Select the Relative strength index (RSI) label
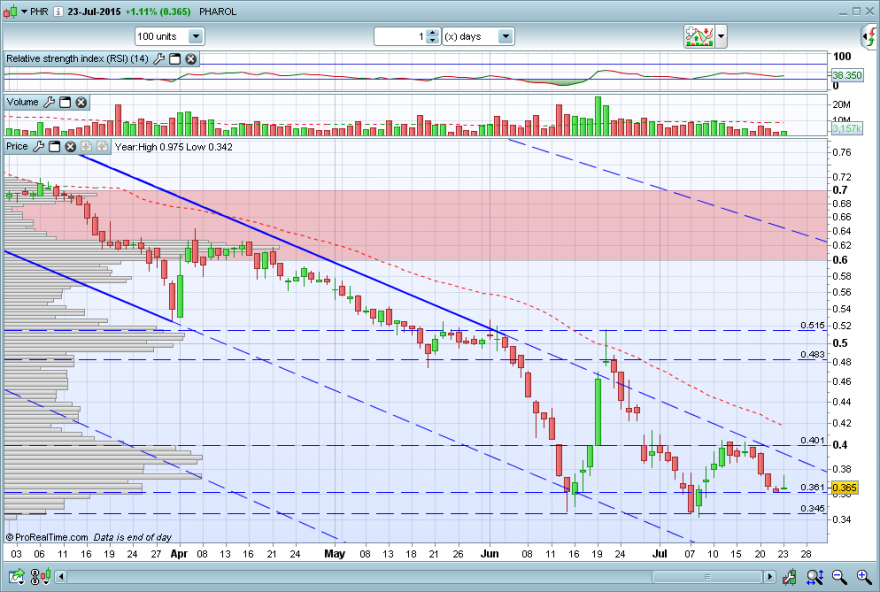Image resolution: width=880 pixels, height=592 pixels. 77,58
